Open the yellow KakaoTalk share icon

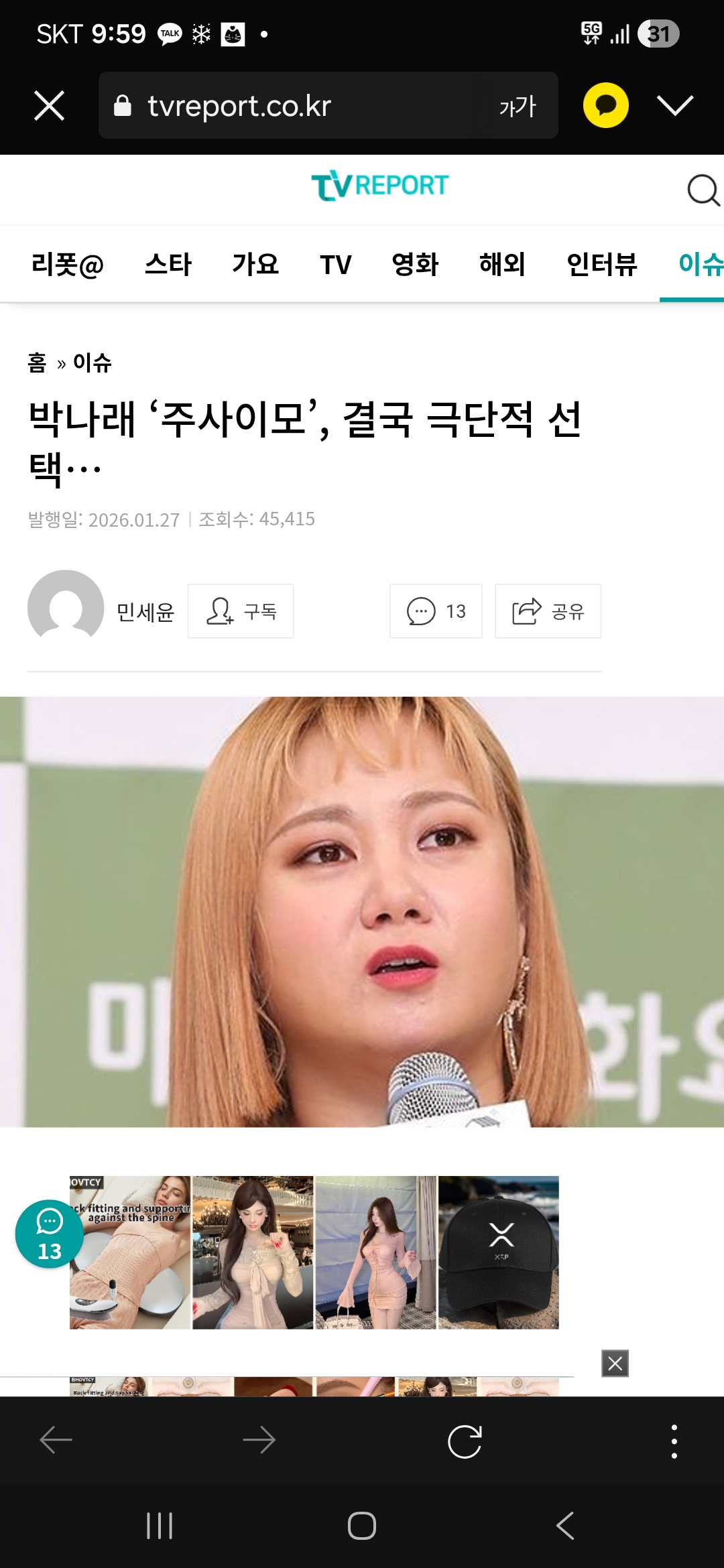pyautogui.click(x=606, y=105)
